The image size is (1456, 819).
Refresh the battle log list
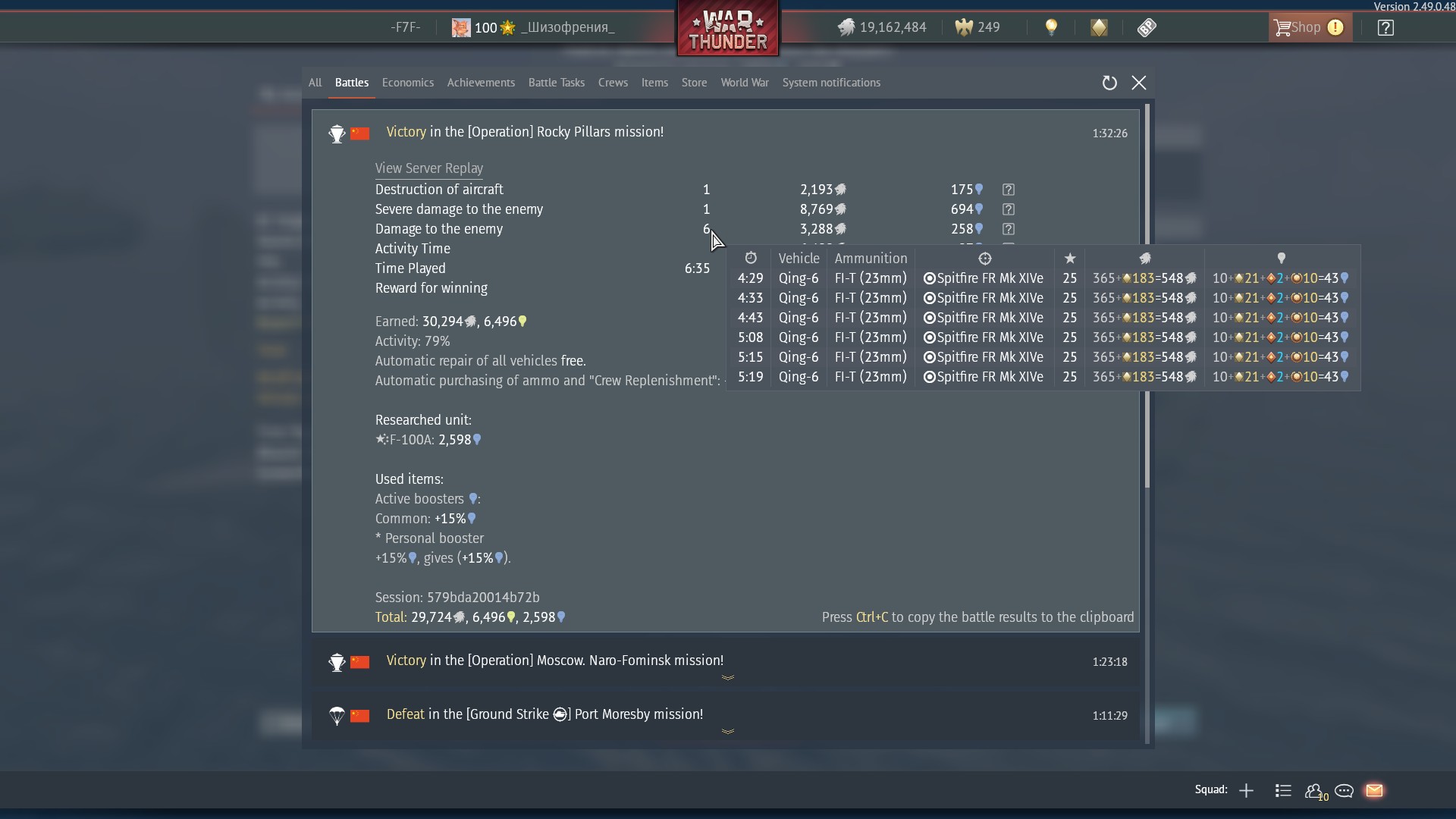coord(1109,83)
